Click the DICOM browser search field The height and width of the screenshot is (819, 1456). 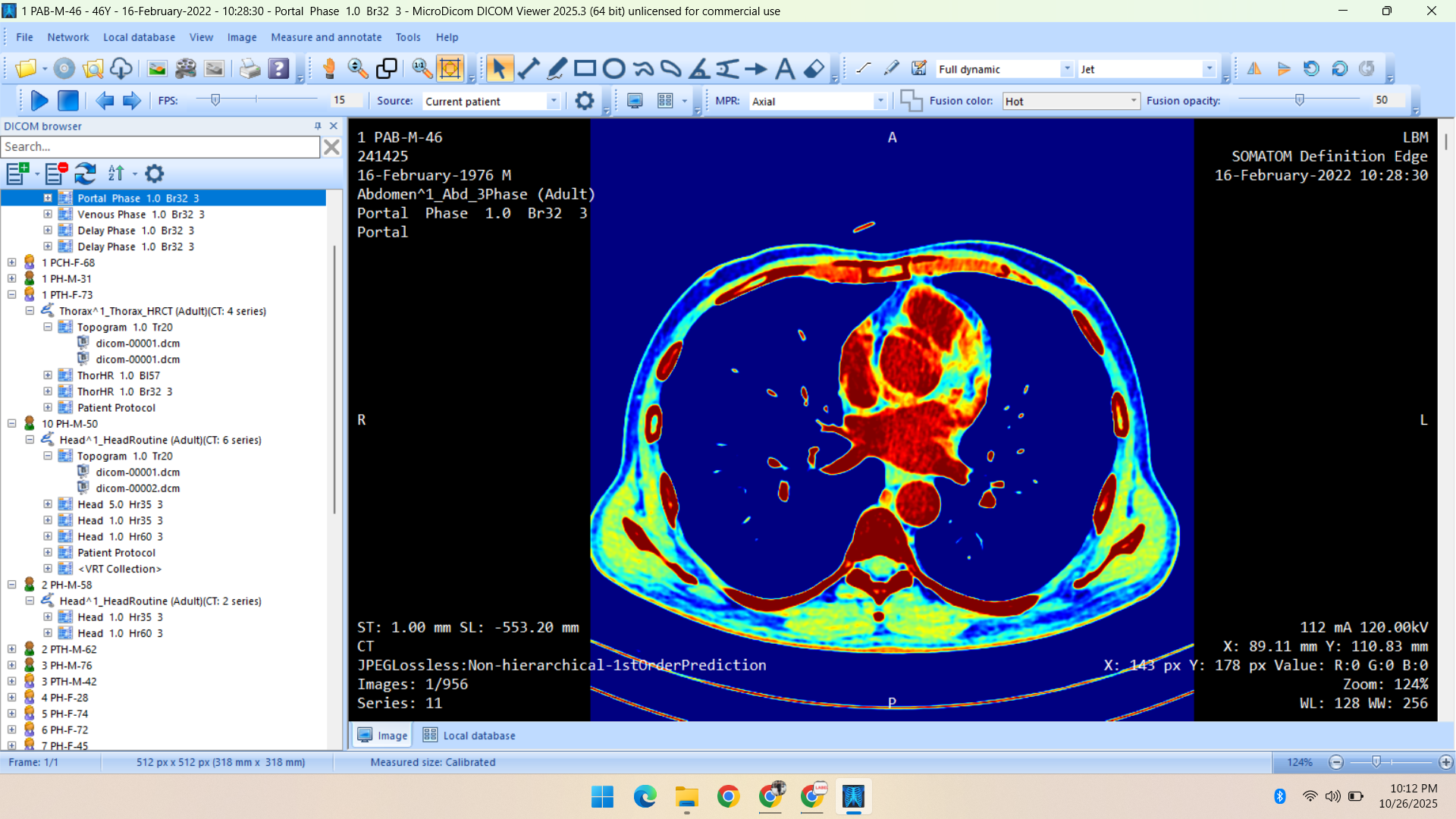161,147
